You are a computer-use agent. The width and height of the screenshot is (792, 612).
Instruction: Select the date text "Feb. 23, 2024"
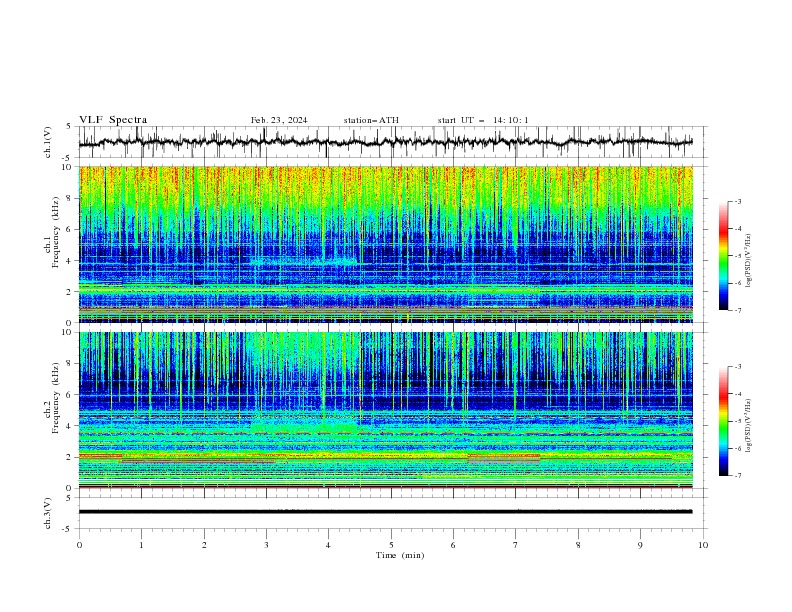(x=279, y=120)
